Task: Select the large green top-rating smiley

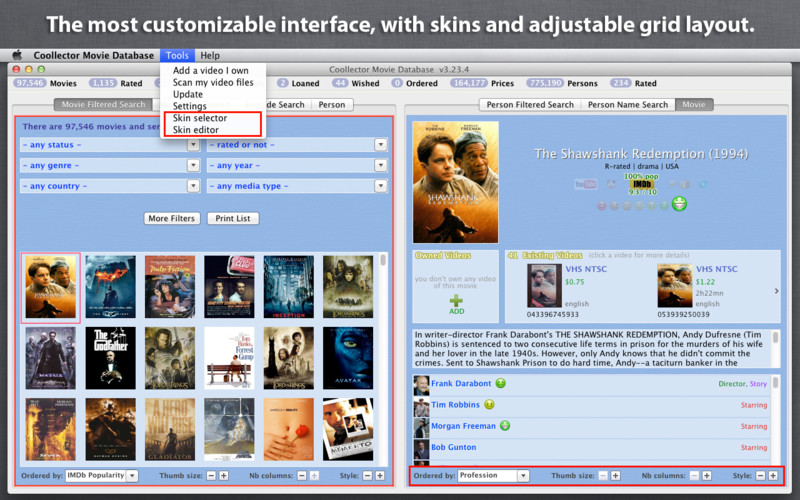Action: (x=679, y=204)
